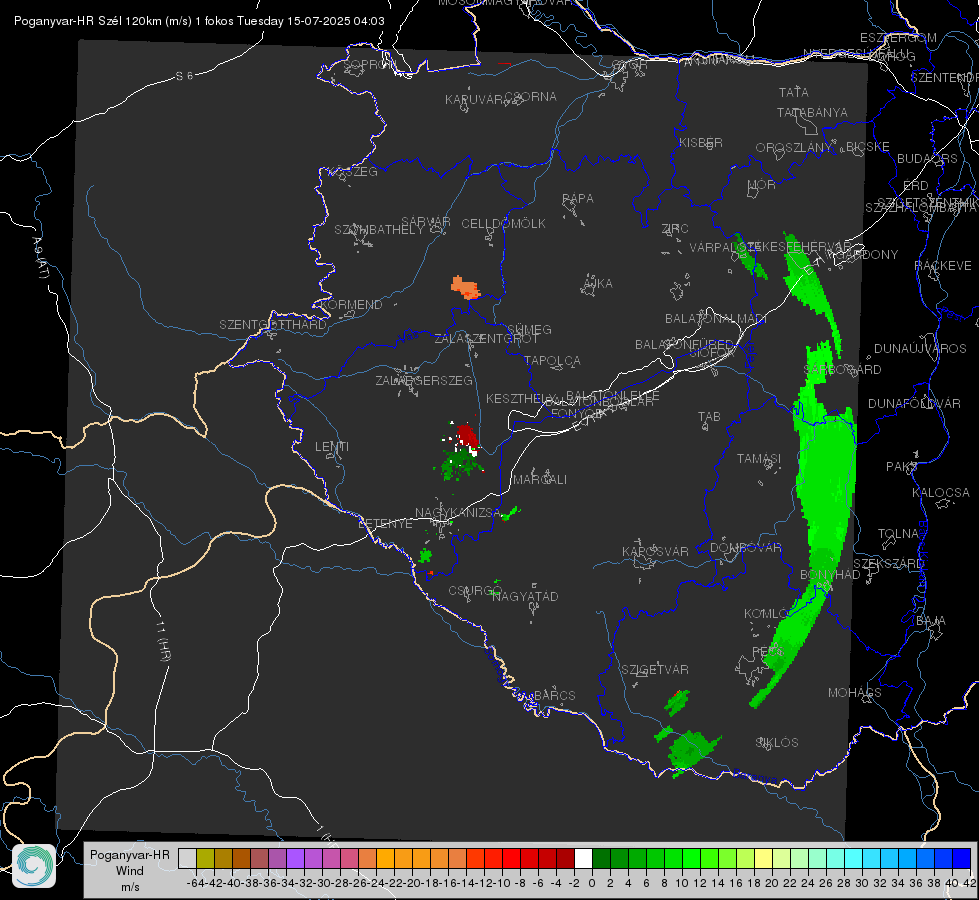Screen dimensions: 979x900
Task: Click the swirl logo icon beside the legend
Action: point(34,866)
